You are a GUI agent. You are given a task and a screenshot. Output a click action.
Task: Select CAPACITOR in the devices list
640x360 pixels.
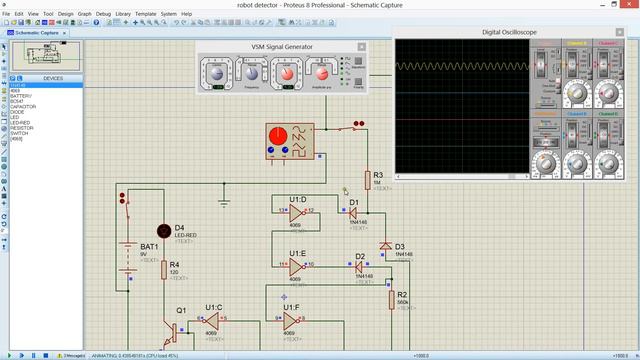pos(46,107)
